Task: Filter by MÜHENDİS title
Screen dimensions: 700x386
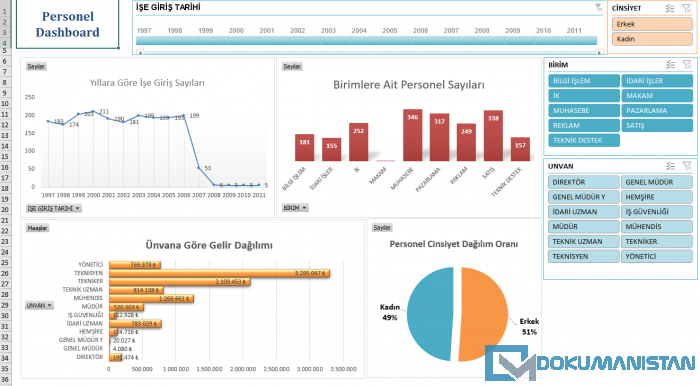Action: pyautogui.click(x=657, y=227)
